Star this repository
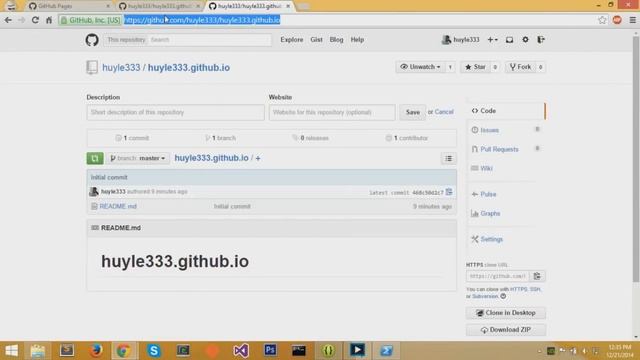The image size is (640, 360). click(x=475, y=67)
